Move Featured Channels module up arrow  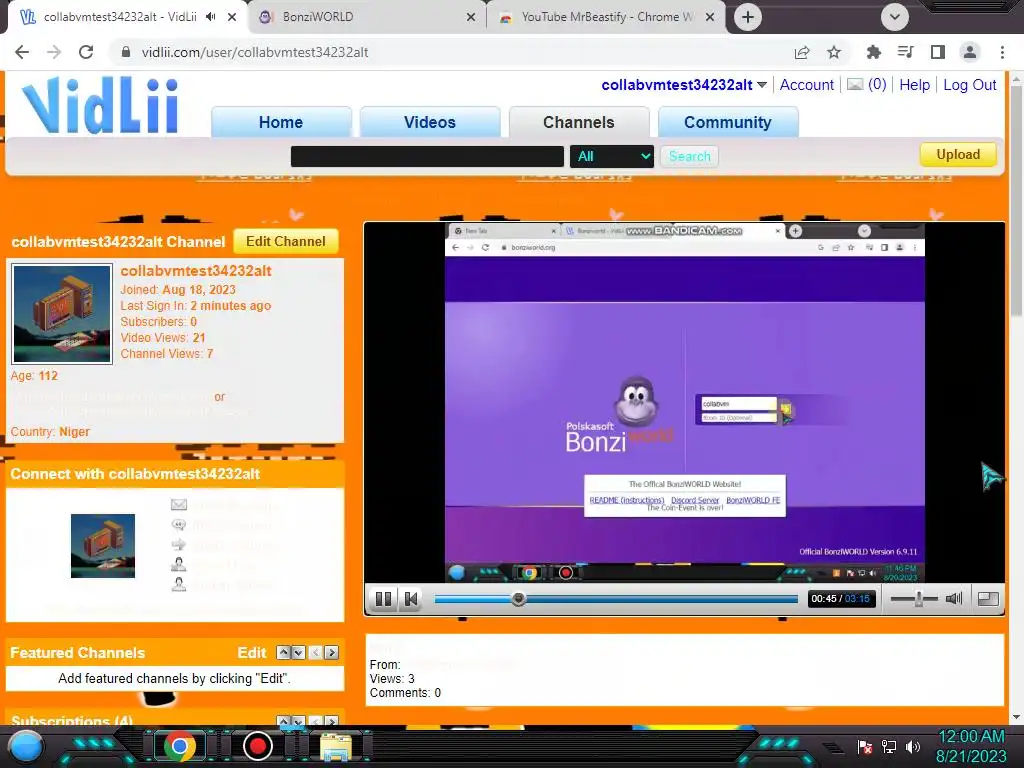click(283, 652)
